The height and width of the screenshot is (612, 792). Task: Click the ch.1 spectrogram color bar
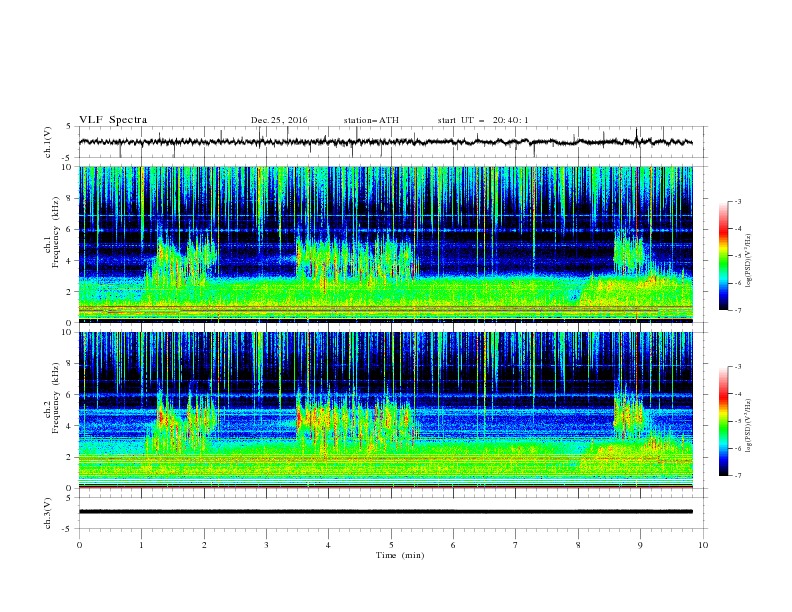(723, 256)
